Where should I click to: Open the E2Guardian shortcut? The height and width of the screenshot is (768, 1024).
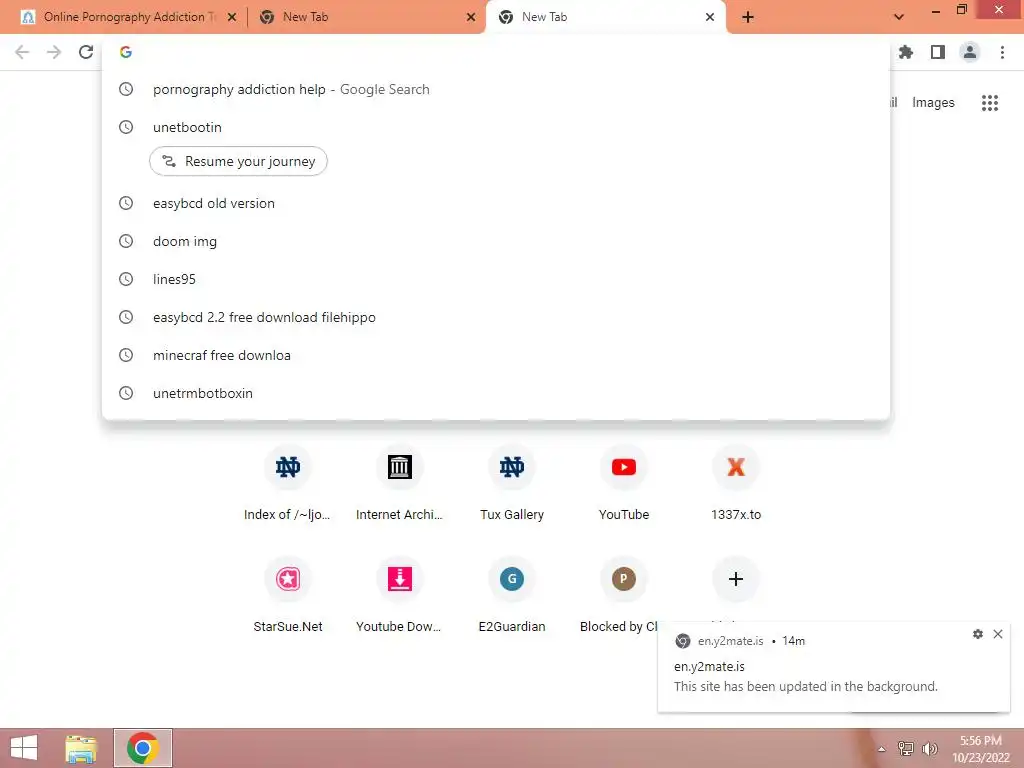(512, 596)
